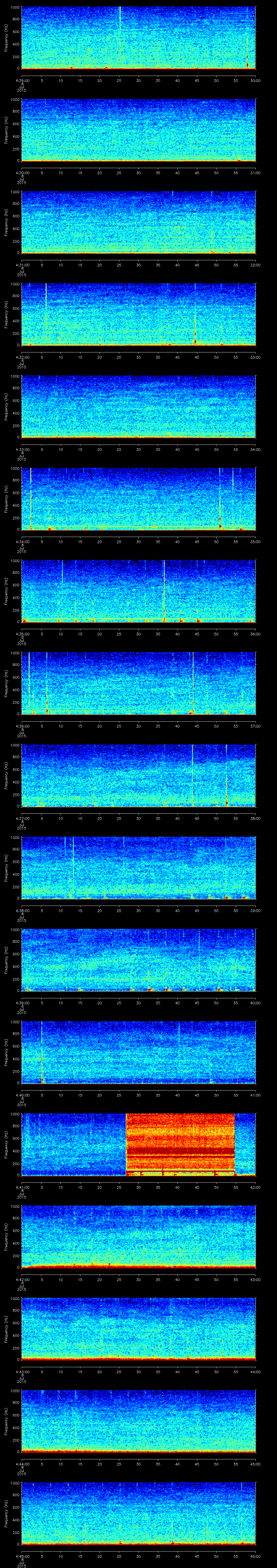Select the '4:35:00' start time label
This screenshot has height=1568, width=277.
point(22,634)
